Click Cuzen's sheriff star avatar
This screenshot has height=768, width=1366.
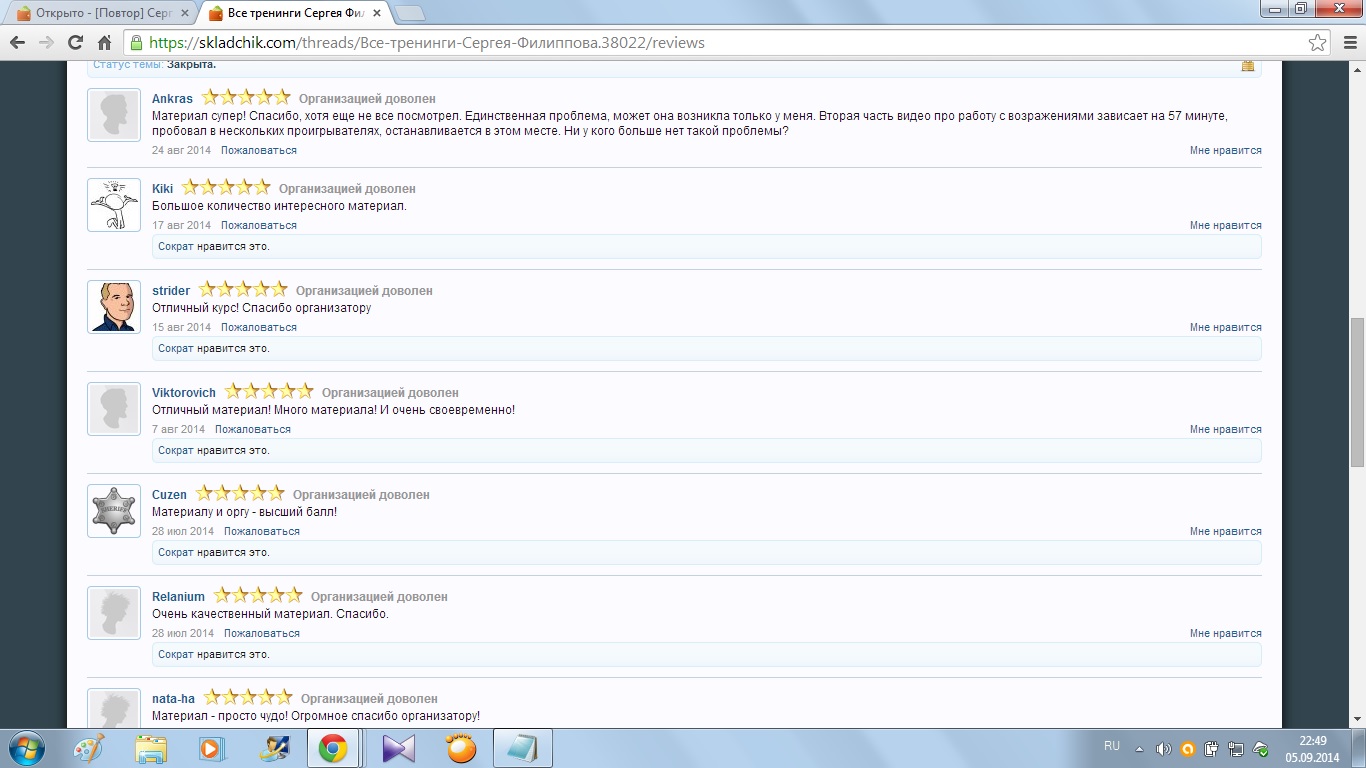[114, 511]
